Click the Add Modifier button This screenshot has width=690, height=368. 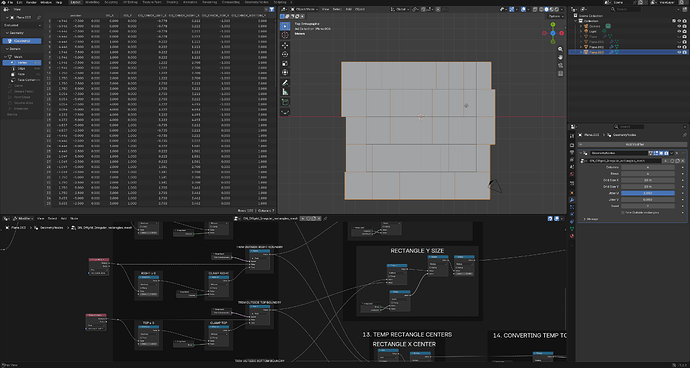(632, 144)
